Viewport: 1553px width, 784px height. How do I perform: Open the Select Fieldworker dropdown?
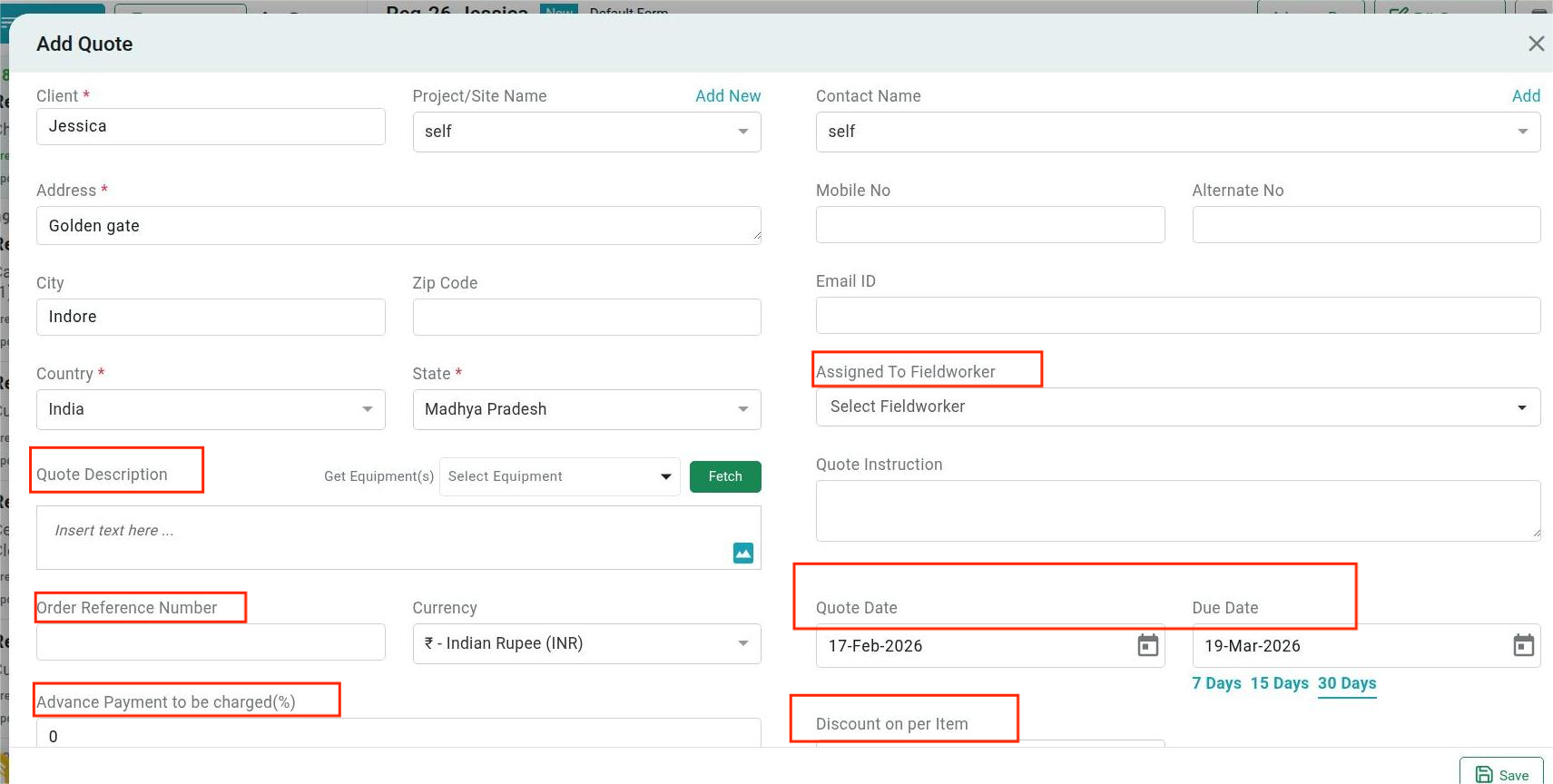pos(1177,407)
